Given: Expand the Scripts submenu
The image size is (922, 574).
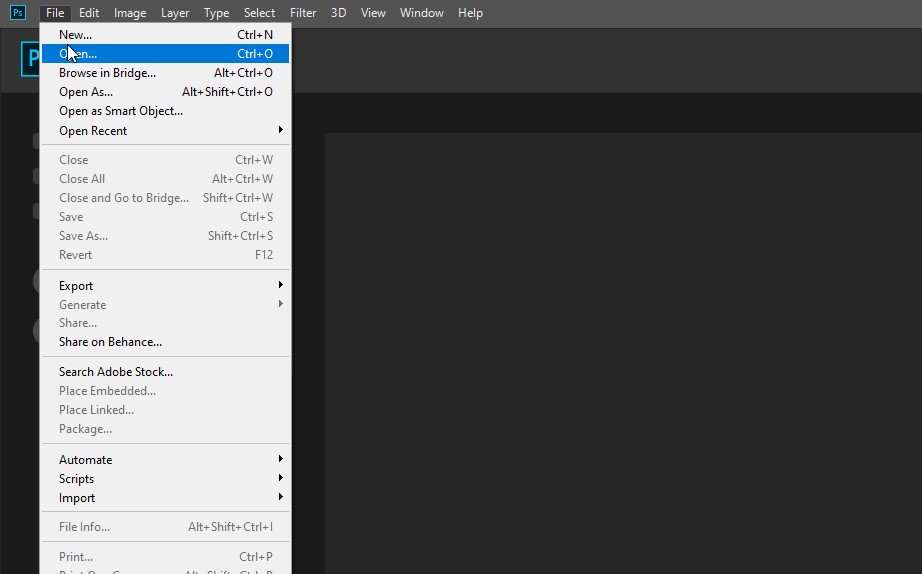Looking at the screenshot, I should (165, 479).
